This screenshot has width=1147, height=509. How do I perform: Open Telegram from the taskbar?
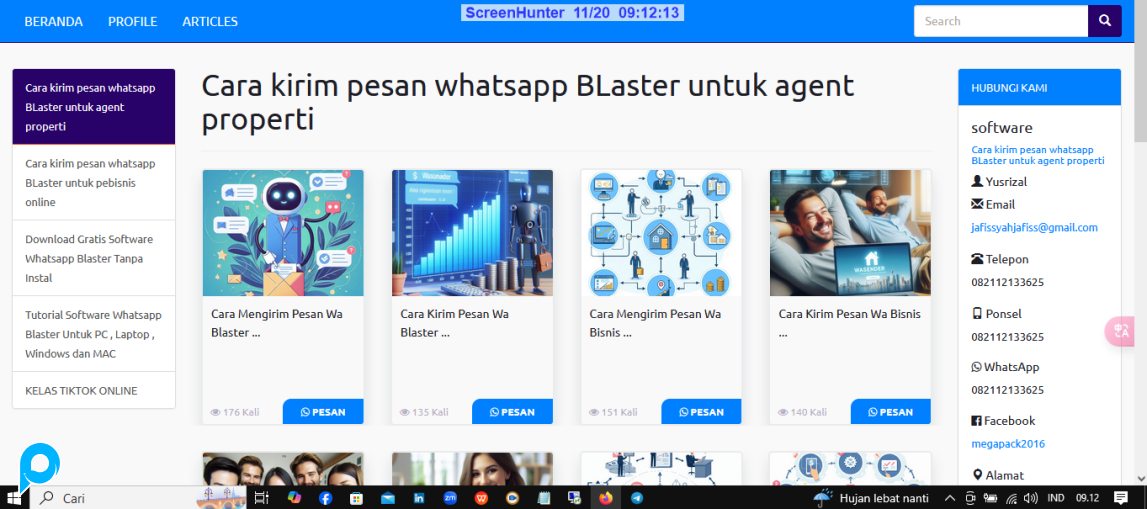[x=637, y=498]
